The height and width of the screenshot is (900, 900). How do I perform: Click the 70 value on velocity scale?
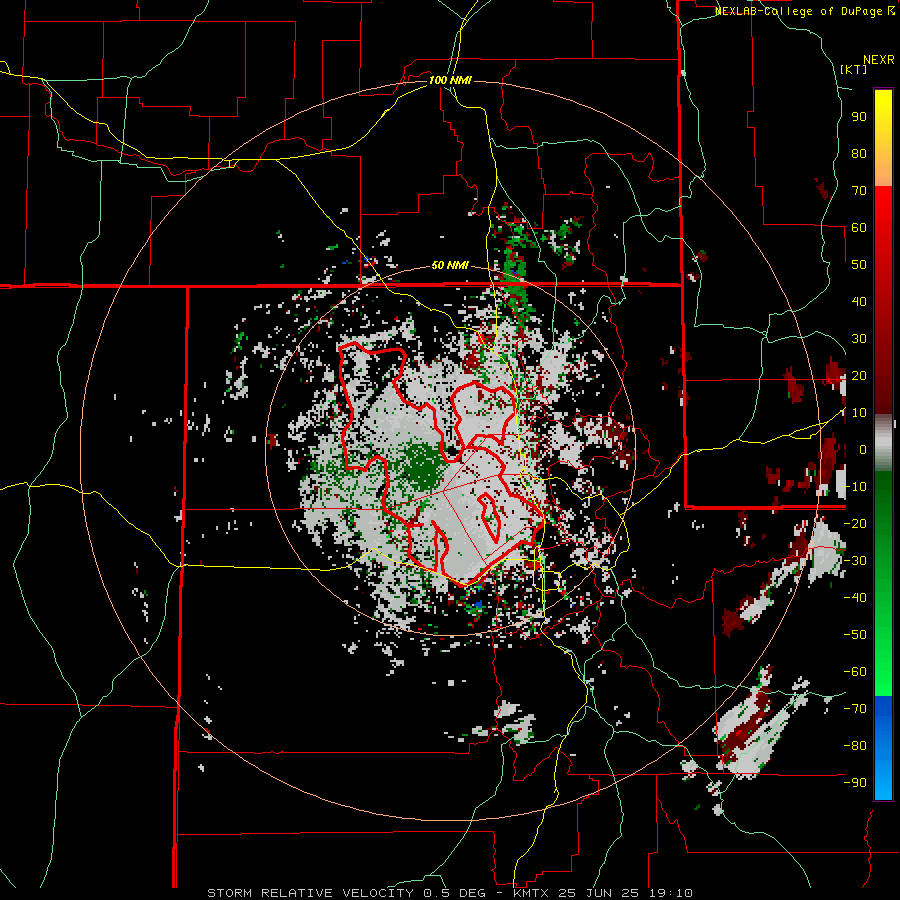[x=859, y=191]
